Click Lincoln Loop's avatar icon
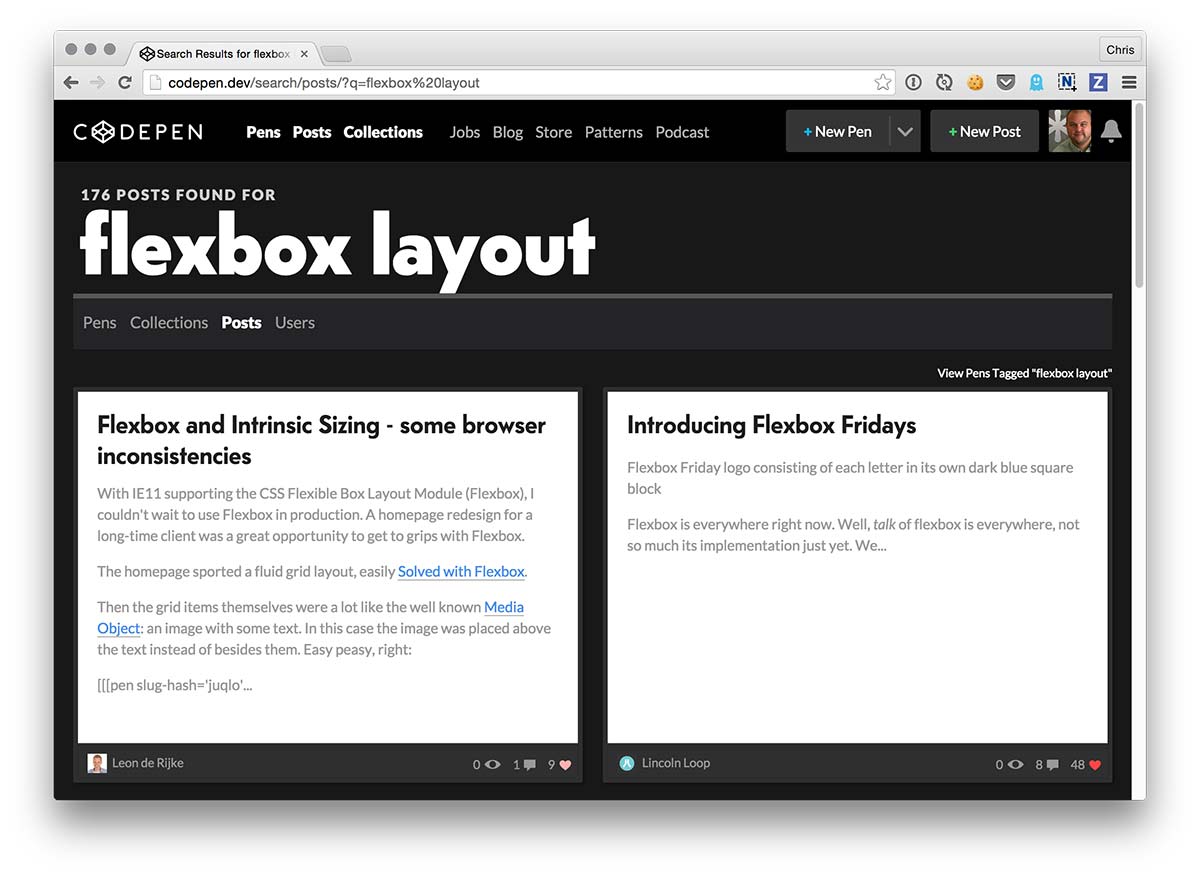Viewport: 1200px width, 877px height. 627,763
